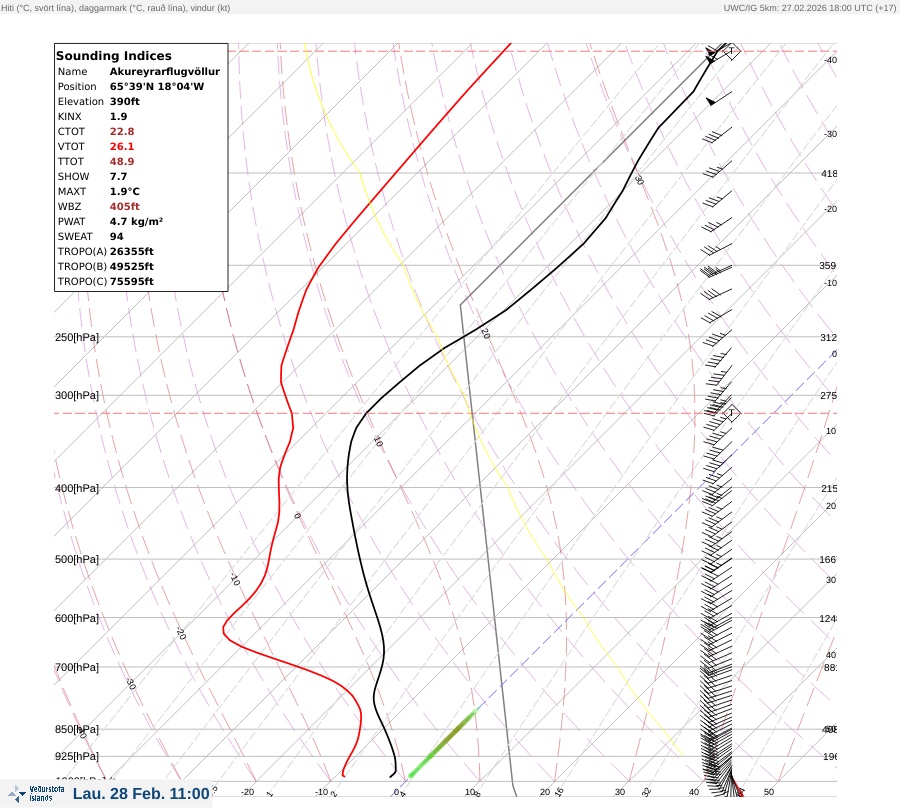
Task: Click the 700[hPa] pressure label
Action: coord(77,667)
